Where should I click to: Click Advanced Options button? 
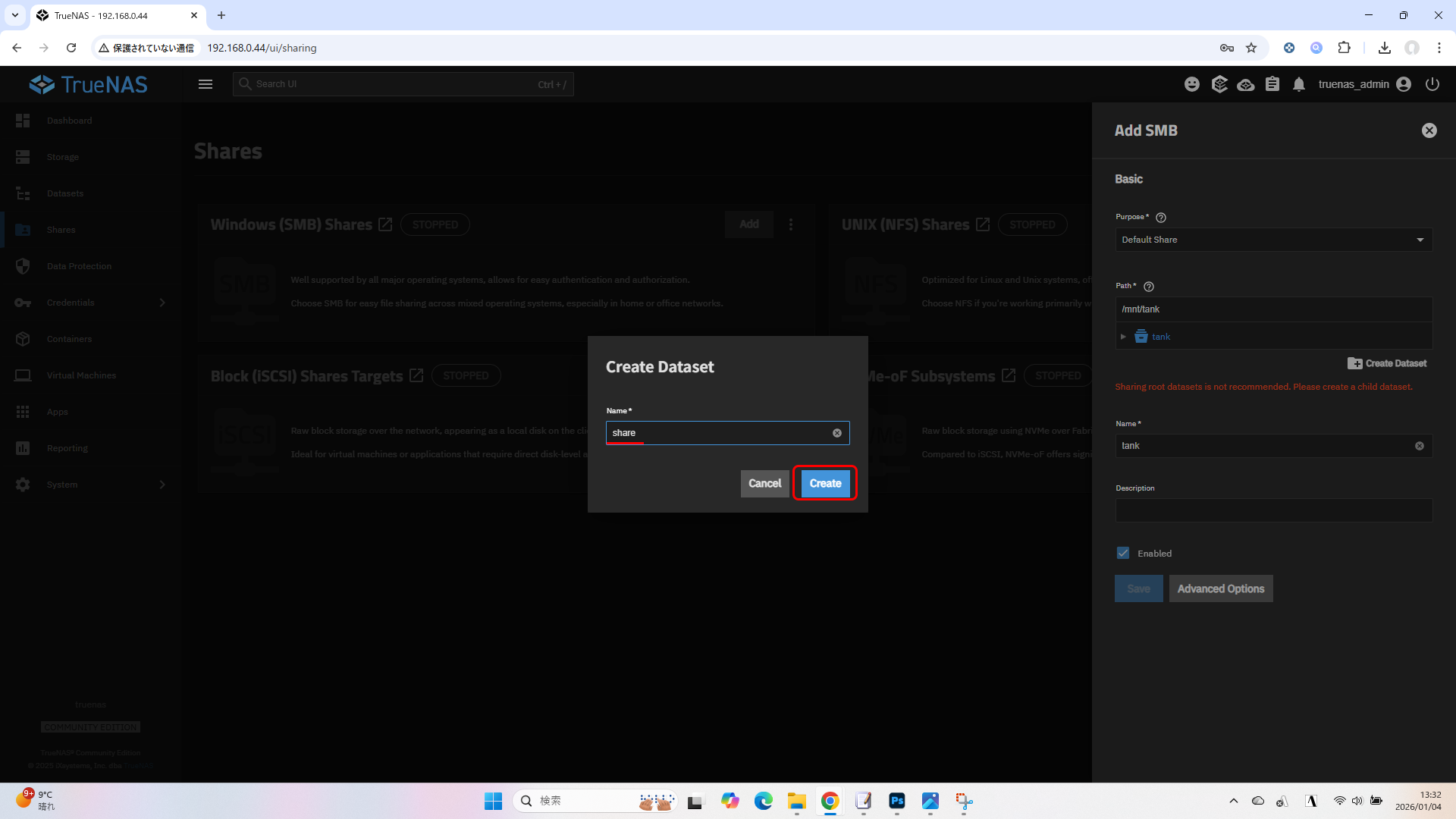click(1220, 588)
